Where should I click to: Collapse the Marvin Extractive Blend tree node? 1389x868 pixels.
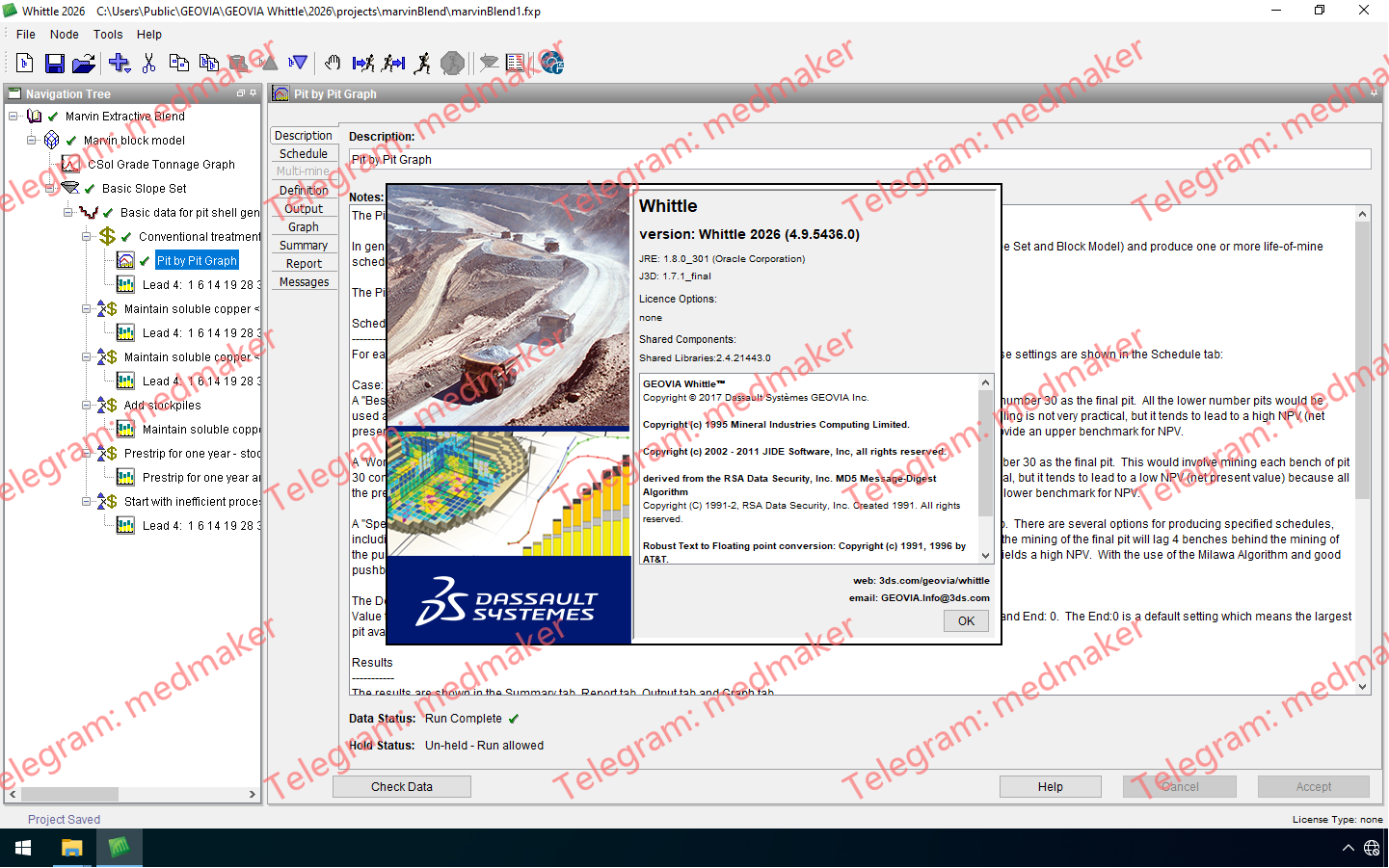[13, 117]
